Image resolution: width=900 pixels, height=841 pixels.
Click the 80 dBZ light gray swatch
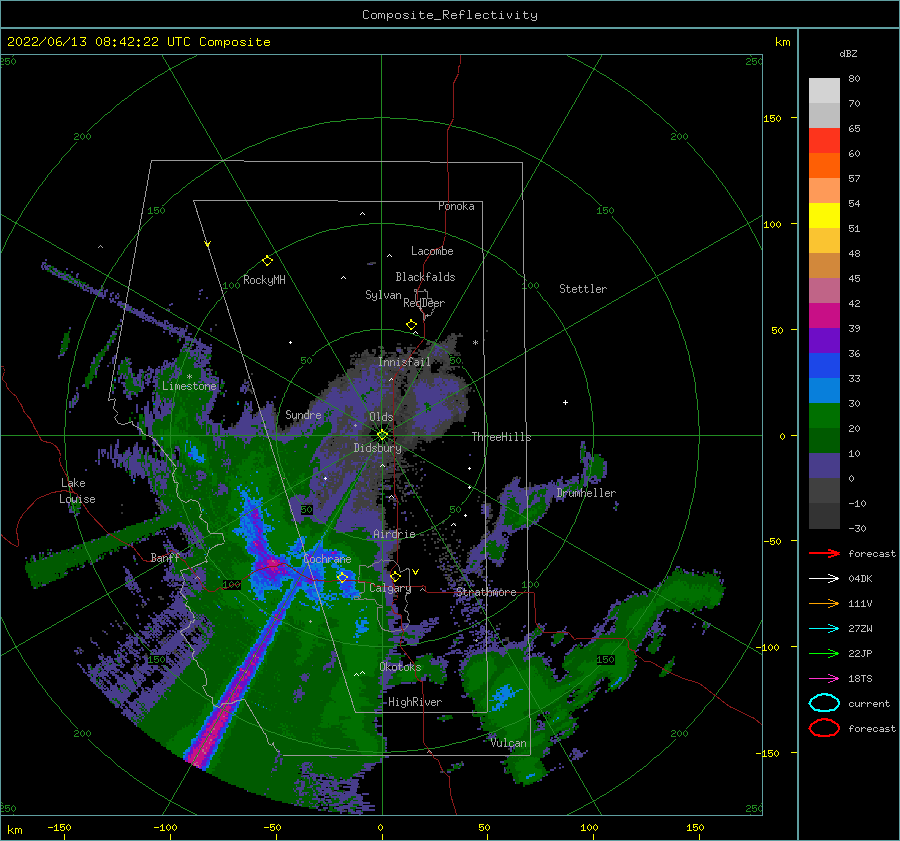coord(824,90)
